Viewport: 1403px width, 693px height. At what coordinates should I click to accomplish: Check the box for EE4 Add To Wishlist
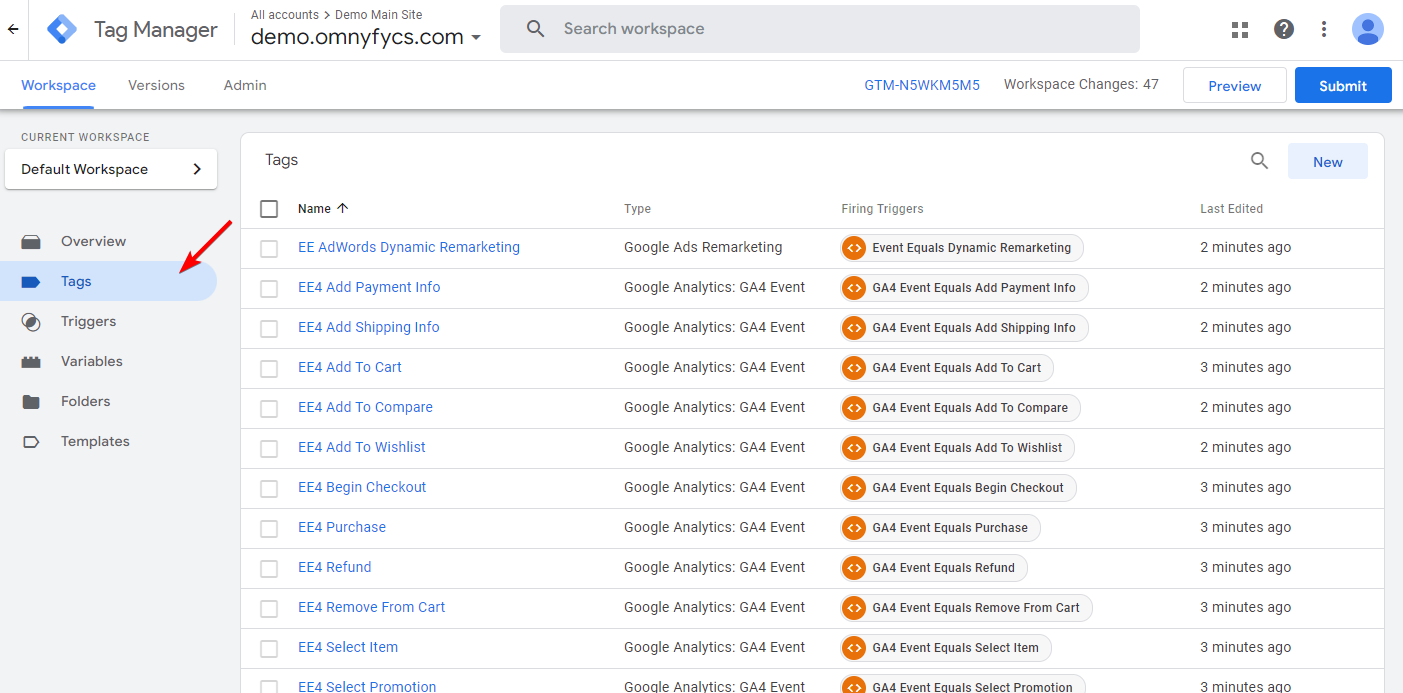click(x=269, y=449)
